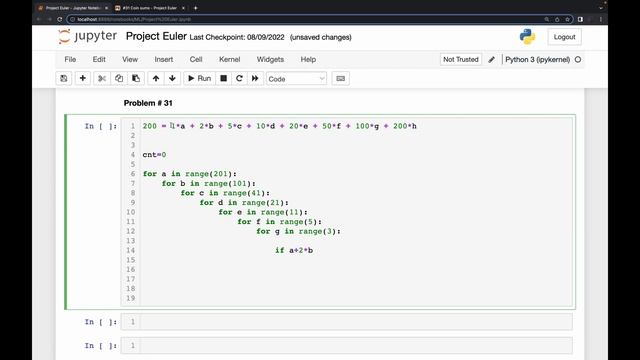
Task: Restart the kernel icon
Action: tap(239, 78)
